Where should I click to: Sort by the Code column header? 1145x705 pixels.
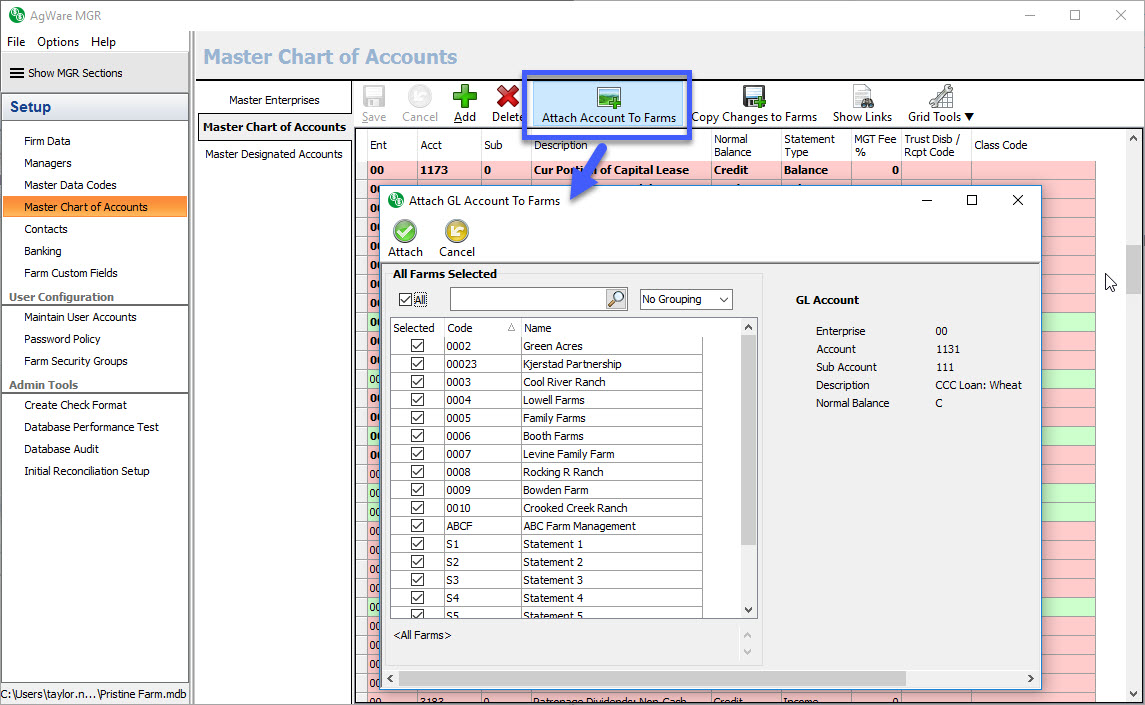pyautogui.click(x=480, y=328)
